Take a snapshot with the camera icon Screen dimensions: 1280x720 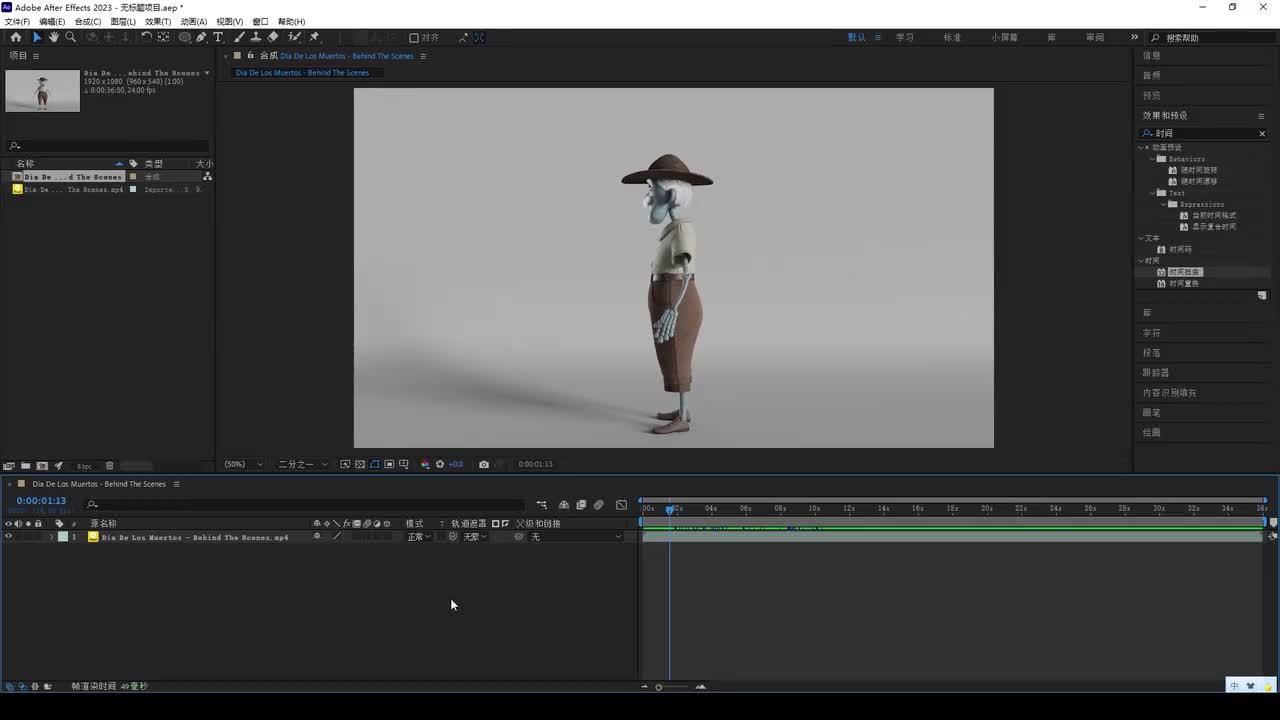(x=484, y=464)
